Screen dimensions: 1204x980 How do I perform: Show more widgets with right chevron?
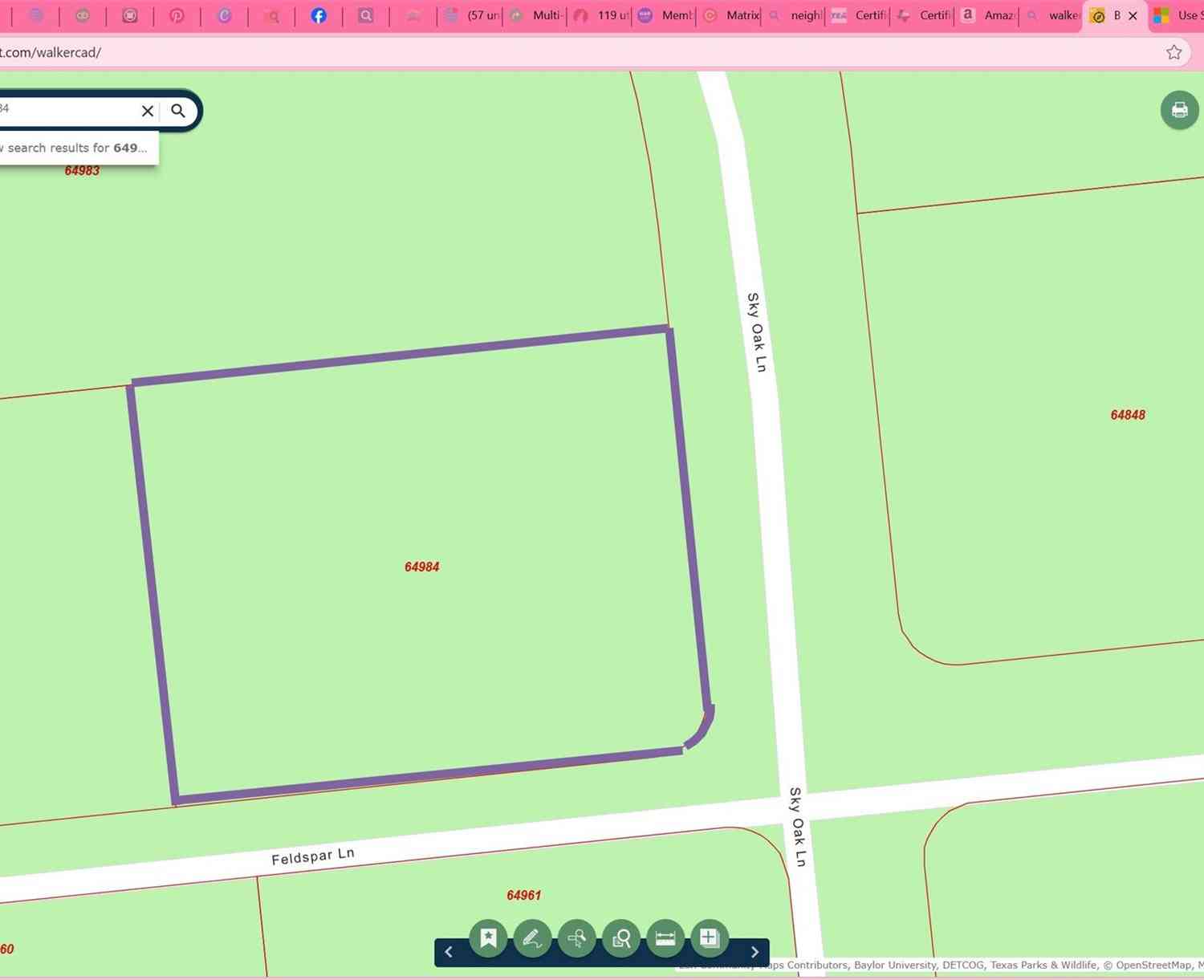[x=755, y=953]
